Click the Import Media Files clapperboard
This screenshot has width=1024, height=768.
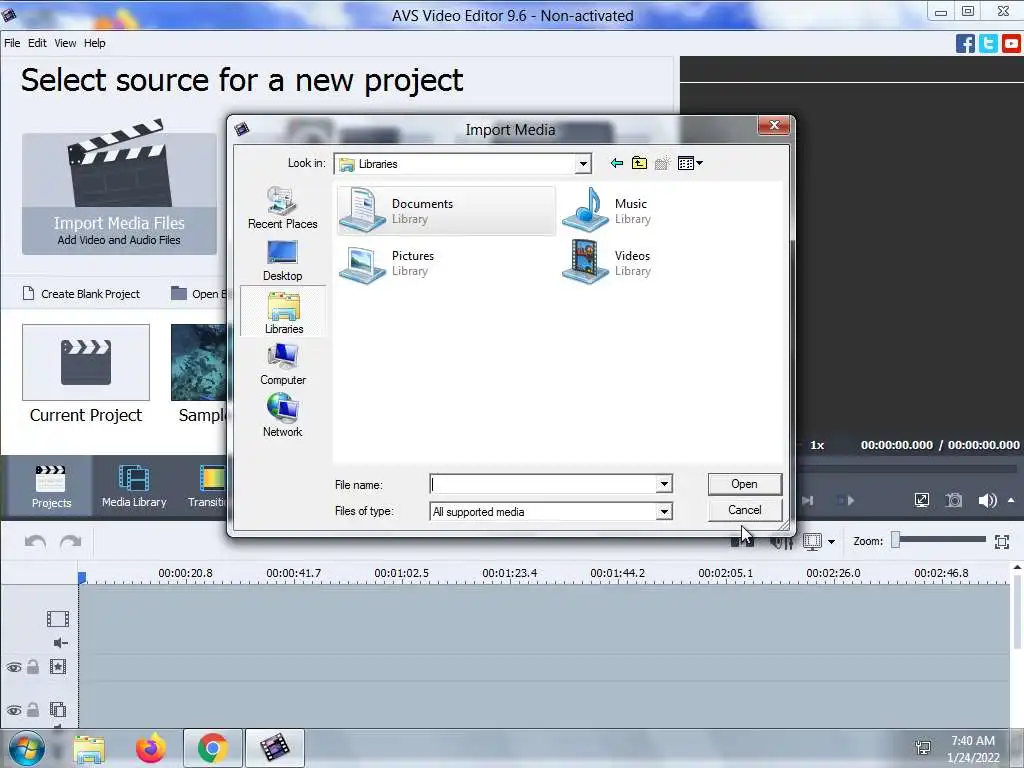119,193
